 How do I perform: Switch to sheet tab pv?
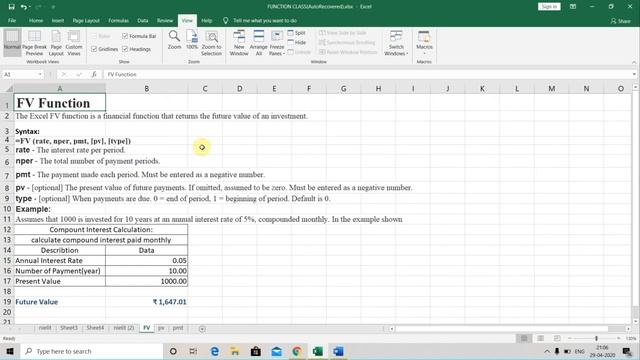[161, 328]
